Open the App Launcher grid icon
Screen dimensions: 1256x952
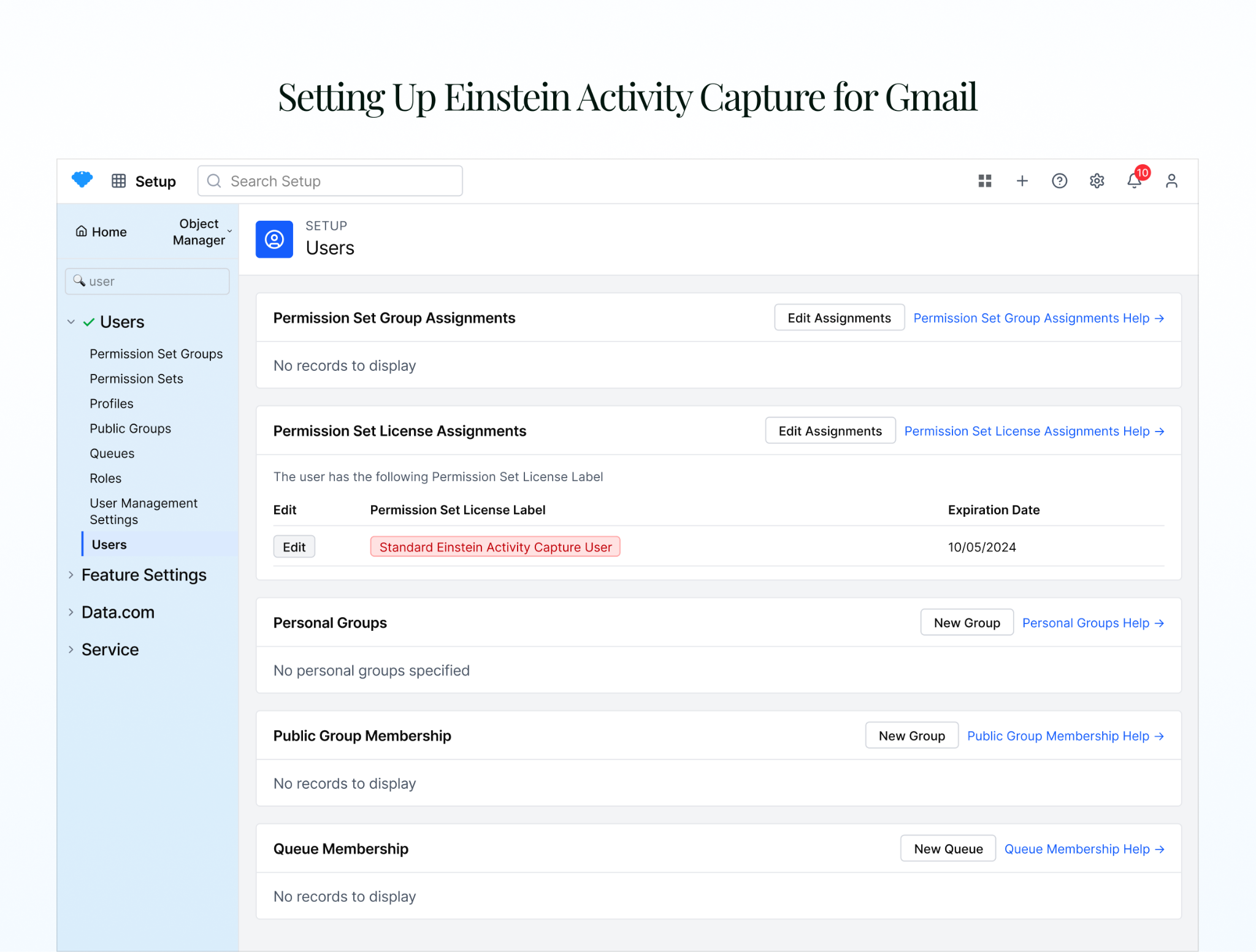[x=118, y=181]
